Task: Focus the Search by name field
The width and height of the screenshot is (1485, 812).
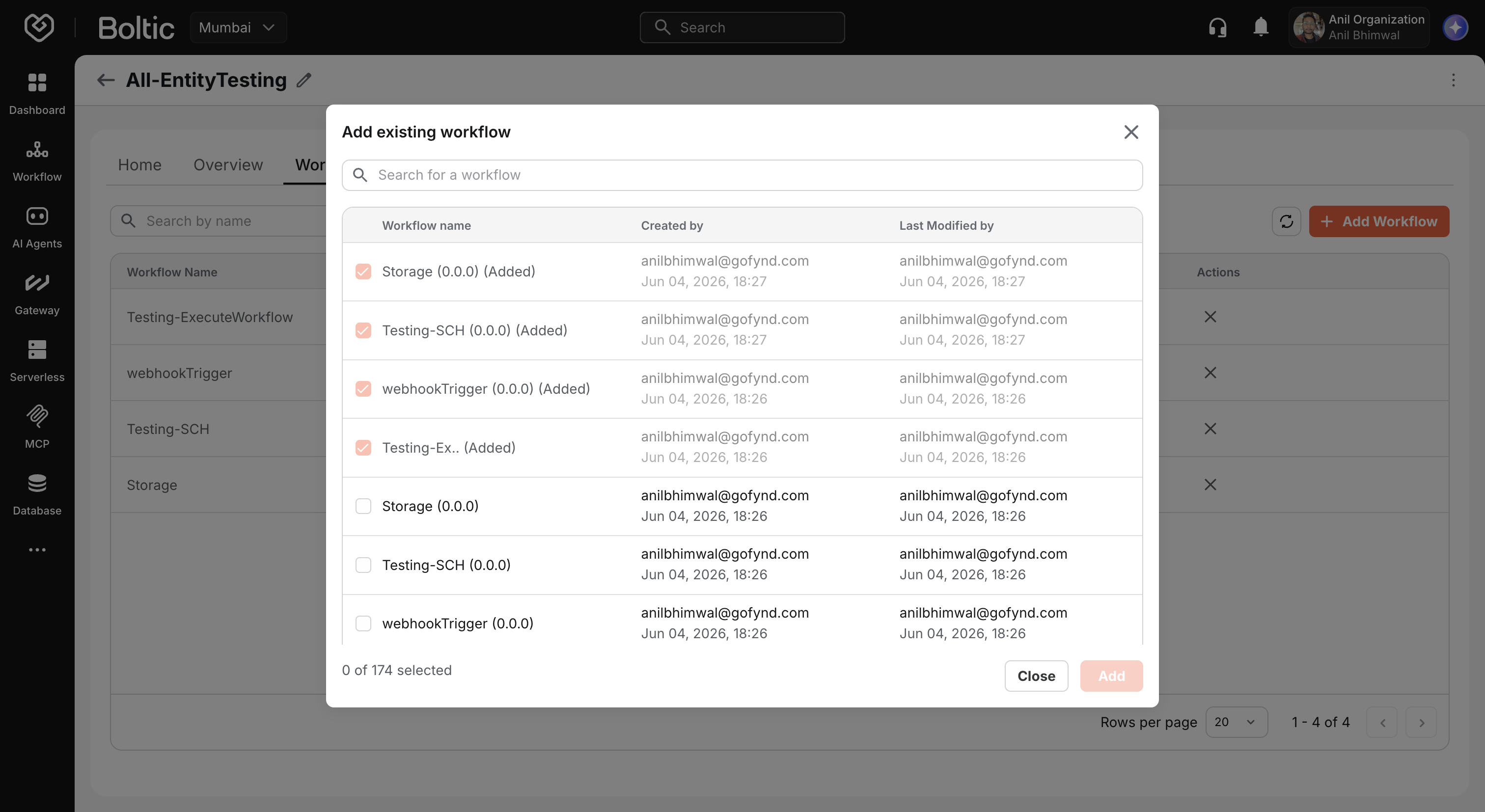Action: pos(219,221)
